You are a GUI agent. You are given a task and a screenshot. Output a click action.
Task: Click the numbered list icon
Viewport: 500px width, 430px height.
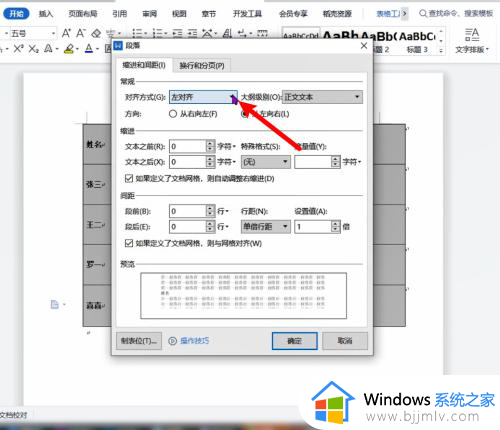coord(158,33)
